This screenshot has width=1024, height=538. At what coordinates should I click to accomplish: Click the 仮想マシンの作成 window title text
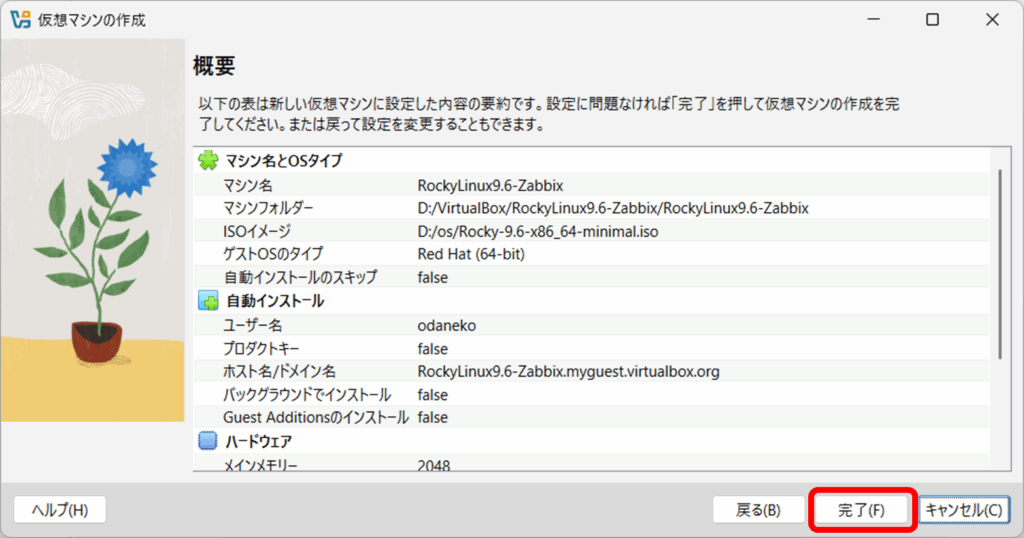point(91,20)
